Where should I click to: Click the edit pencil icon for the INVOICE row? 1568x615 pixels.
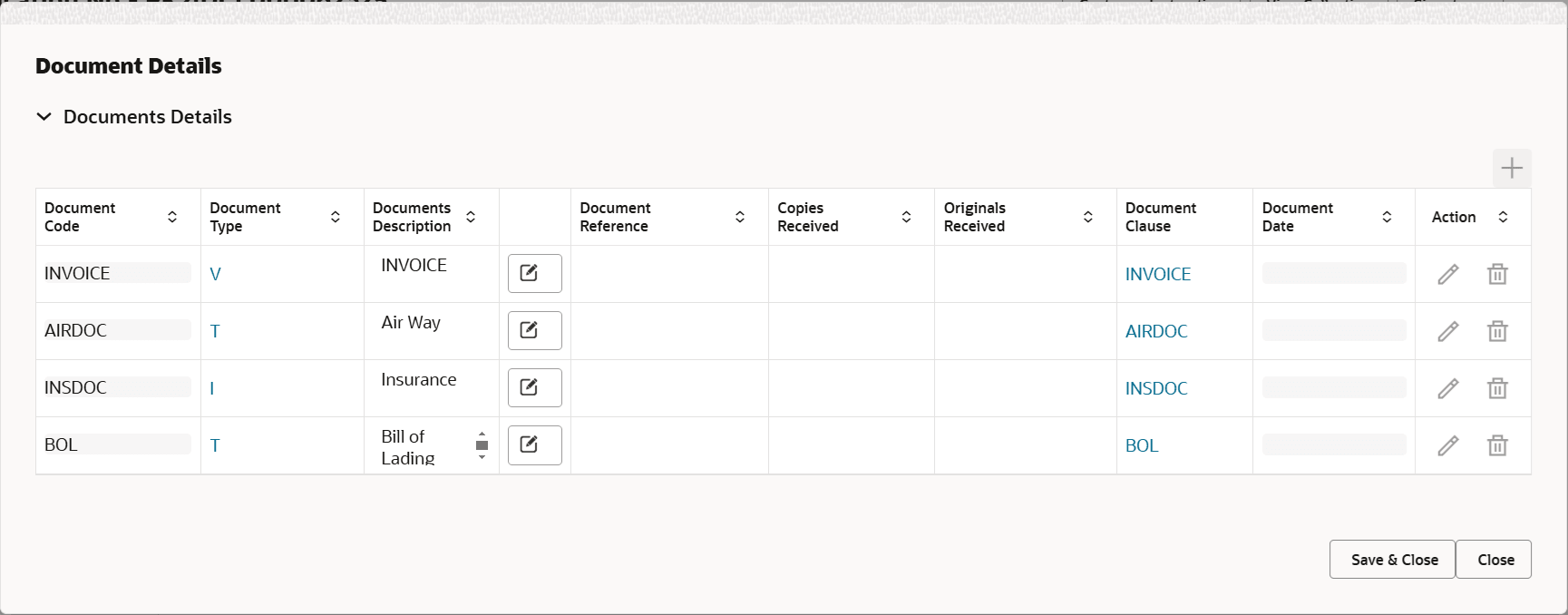coord(1448,273)
